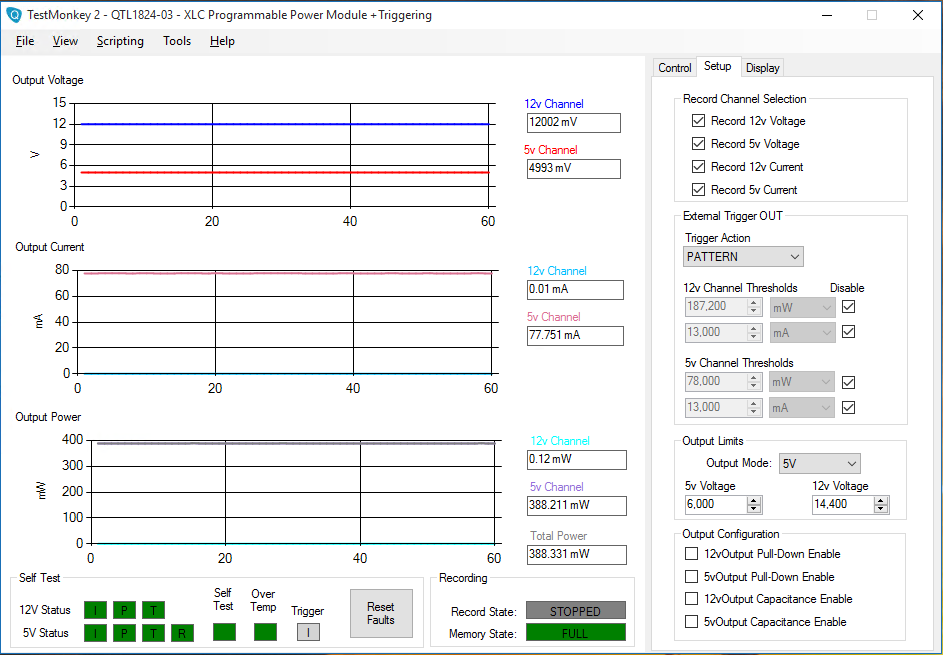Screen dimensions: 943x655
Task: Click the TestMonkey app icon in title bar
Action: [x=14, y=15]
